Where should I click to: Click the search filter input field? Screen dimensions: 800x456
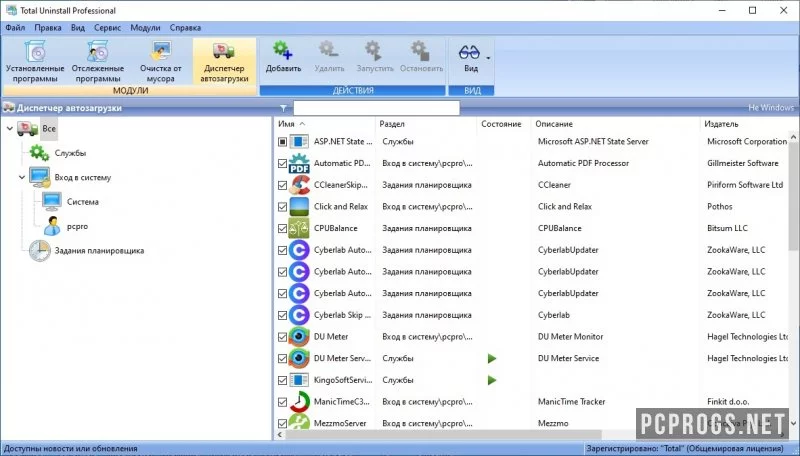[377, 108]
